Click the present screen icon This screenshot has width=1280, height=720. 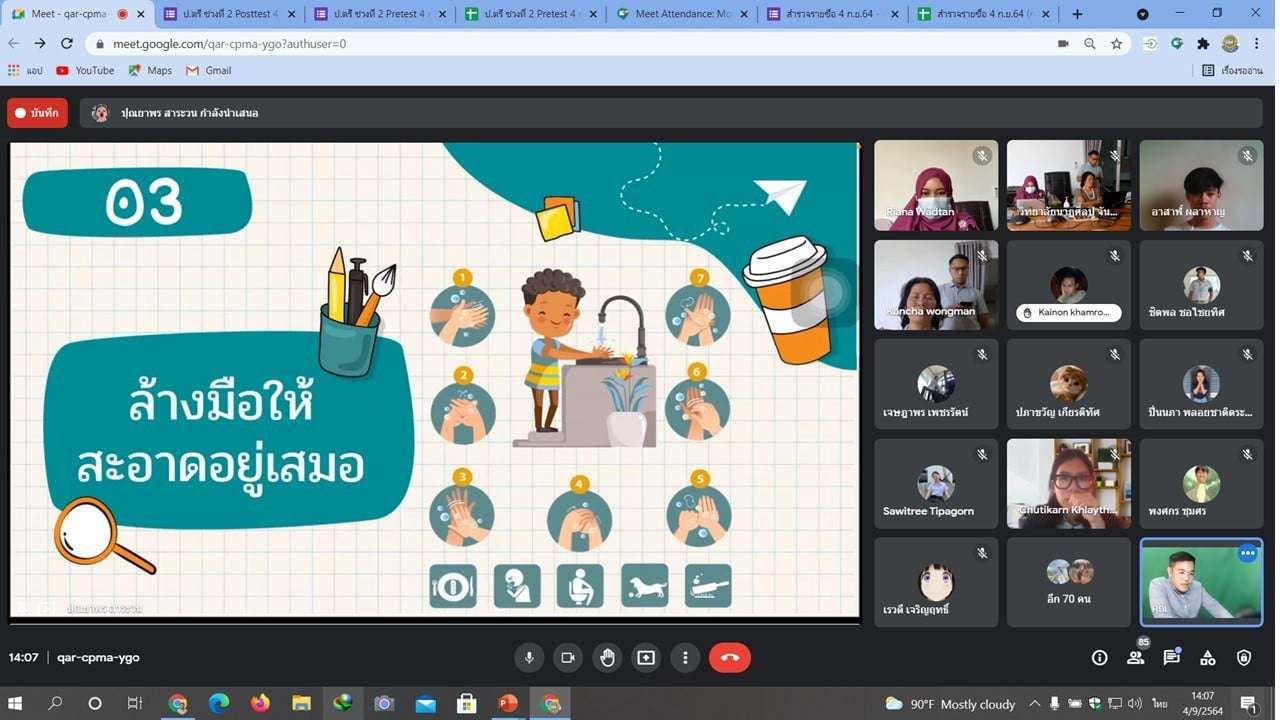pyautogui.click(x=646, y=657)
